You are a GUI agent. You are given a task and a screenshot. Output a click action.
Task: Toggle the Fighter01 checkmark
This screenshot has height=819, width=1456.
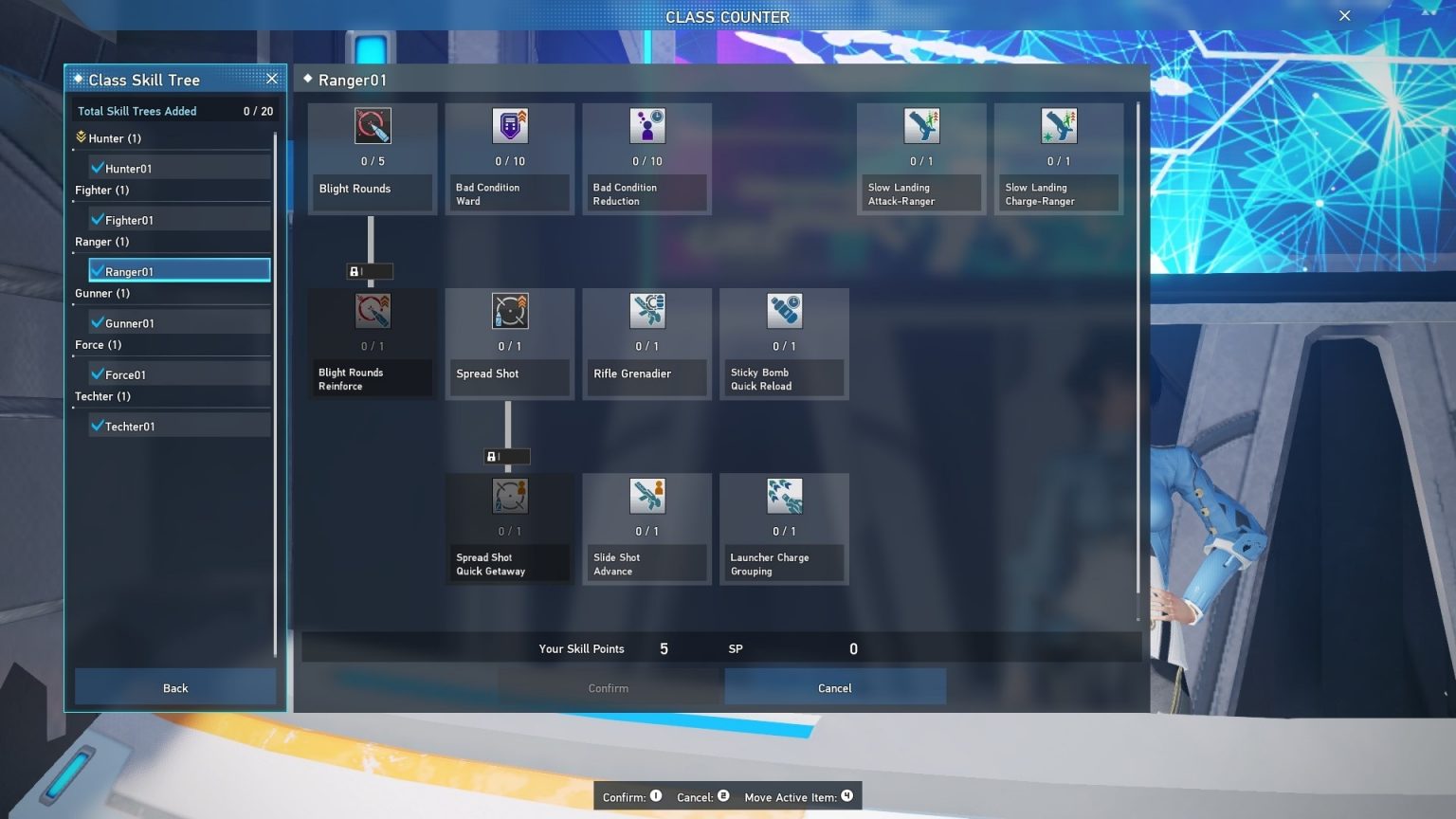tap(98, 220)
